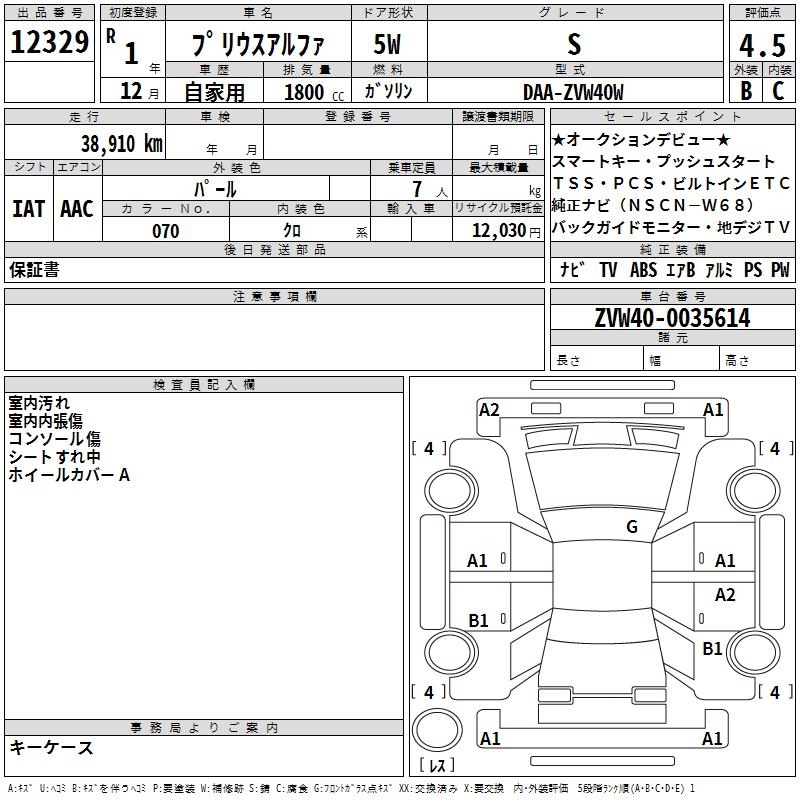Click the スマートキー・プッシュスタート line
Image resolution: width=800 pixels, height=800 pixels.
(663, 161)
